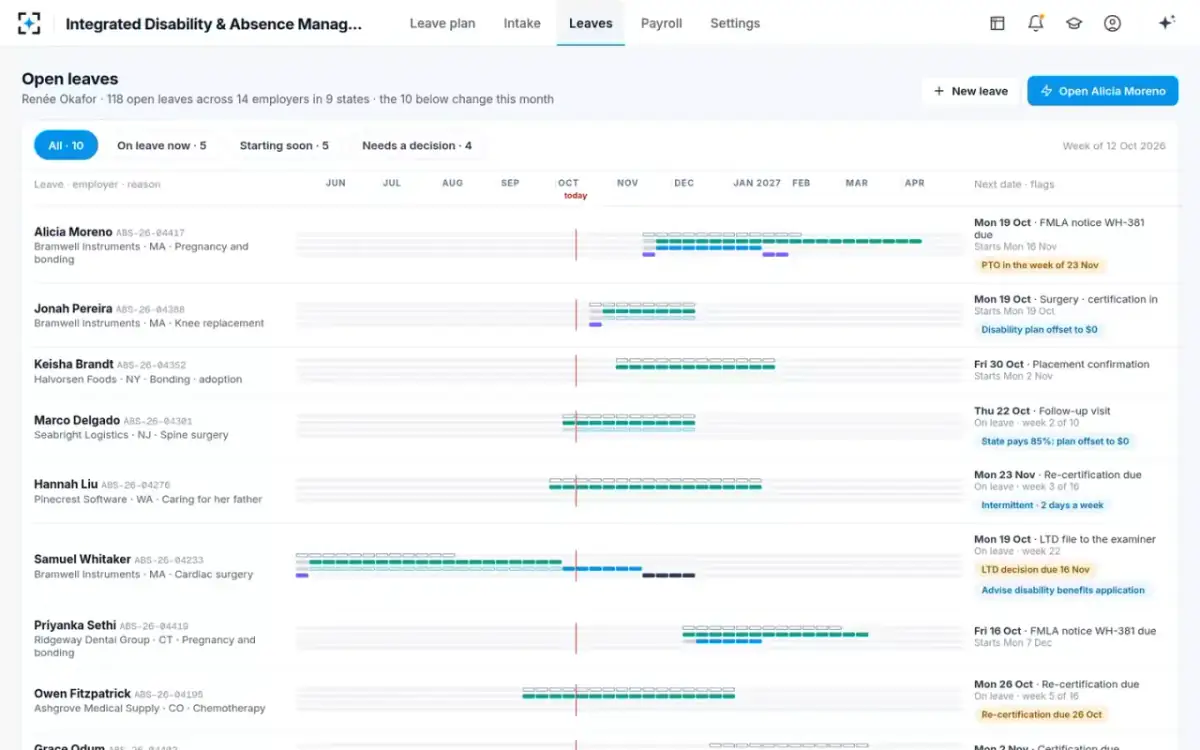Select the Marco Delgado name
Screen dimensions: 1200x750
(x=77, y=420)
